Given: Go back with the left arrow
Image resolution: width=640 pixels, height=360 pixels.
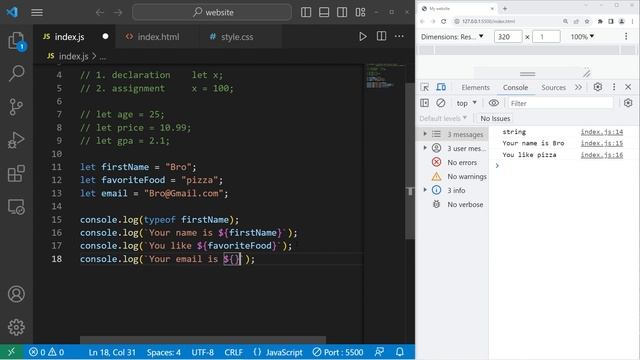Looking at the screenshot, I should (x=100, y=12).
